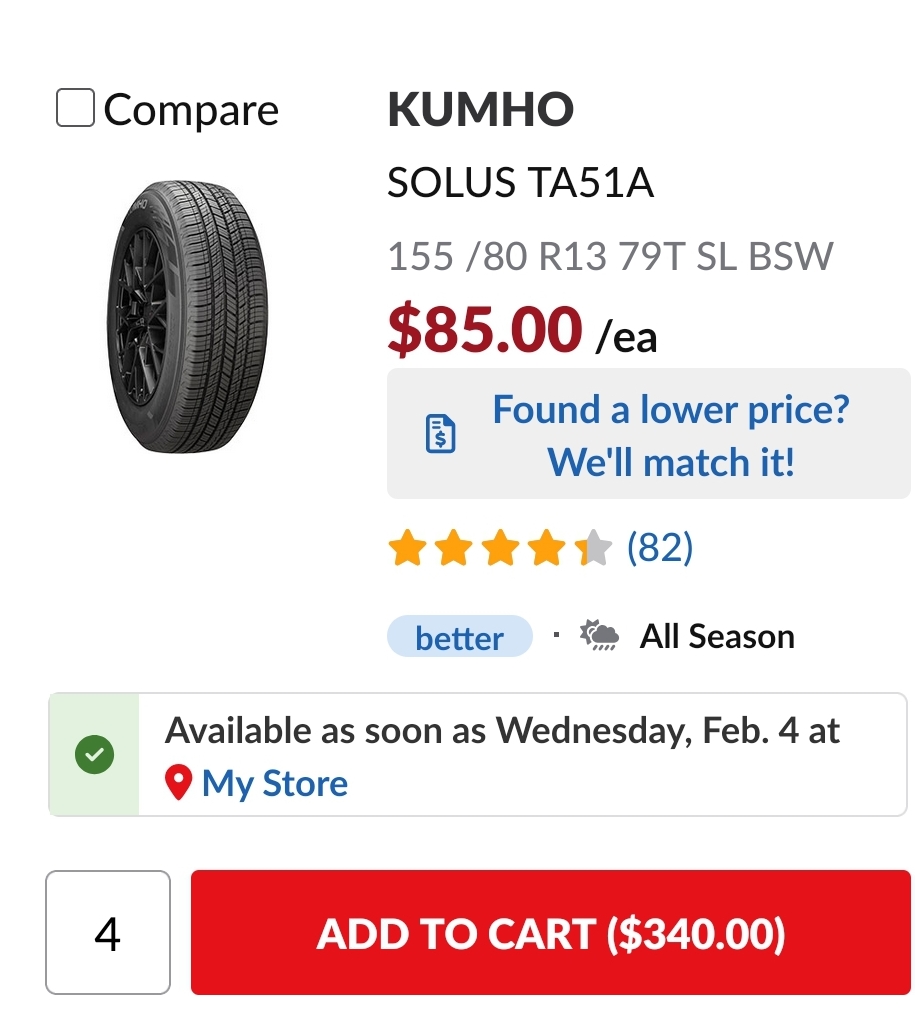Click the green availability checkmark icon

[94, 755]
